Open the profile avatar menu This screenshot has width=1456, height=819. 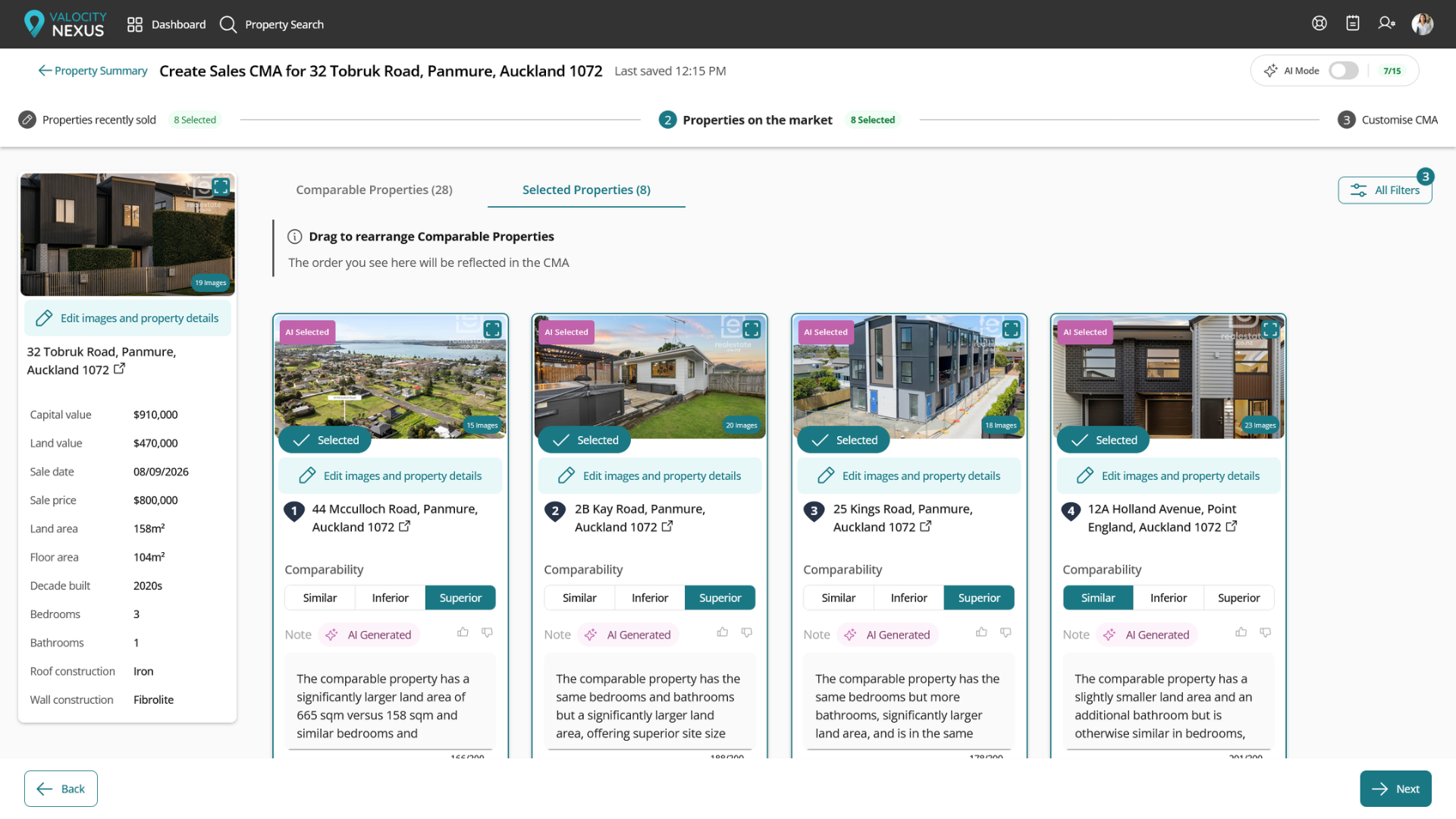1423,24
